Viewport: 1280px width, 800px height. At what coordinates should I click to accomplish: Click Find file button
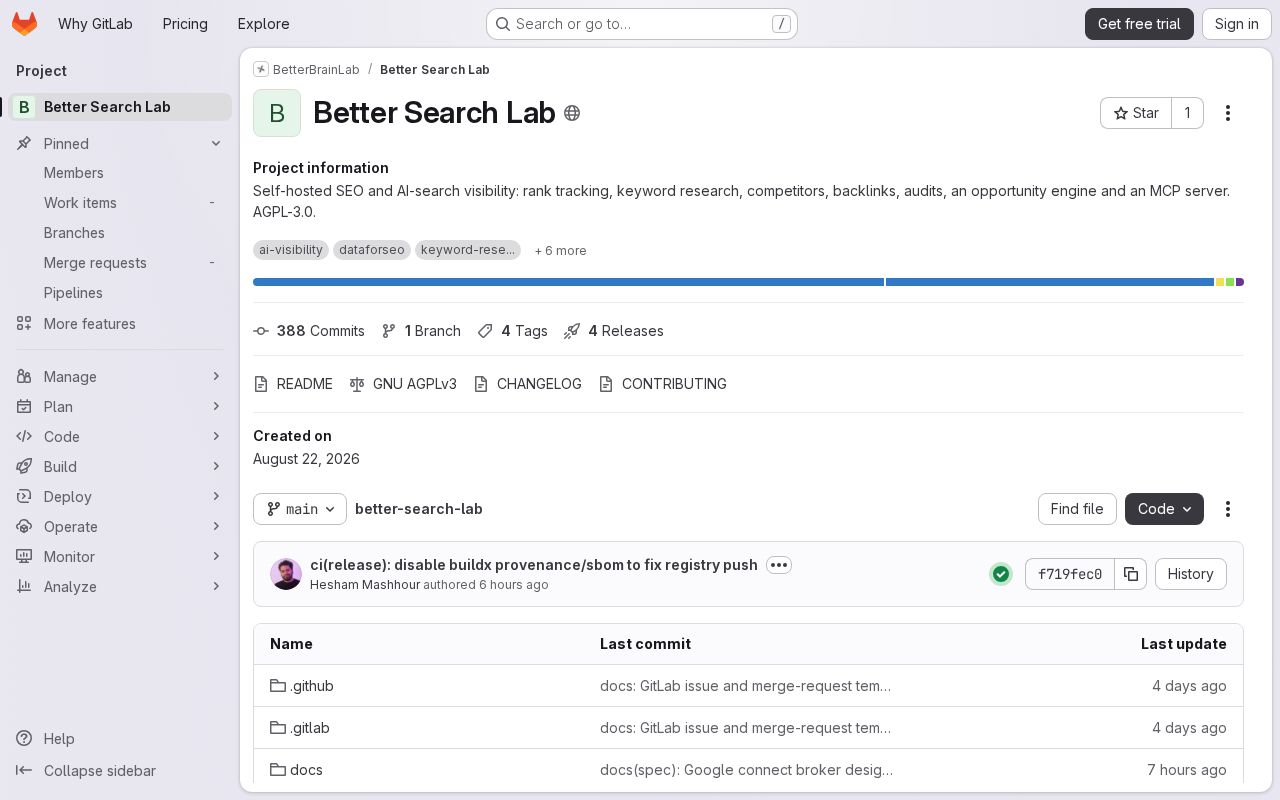click(x=1077, y=509)
